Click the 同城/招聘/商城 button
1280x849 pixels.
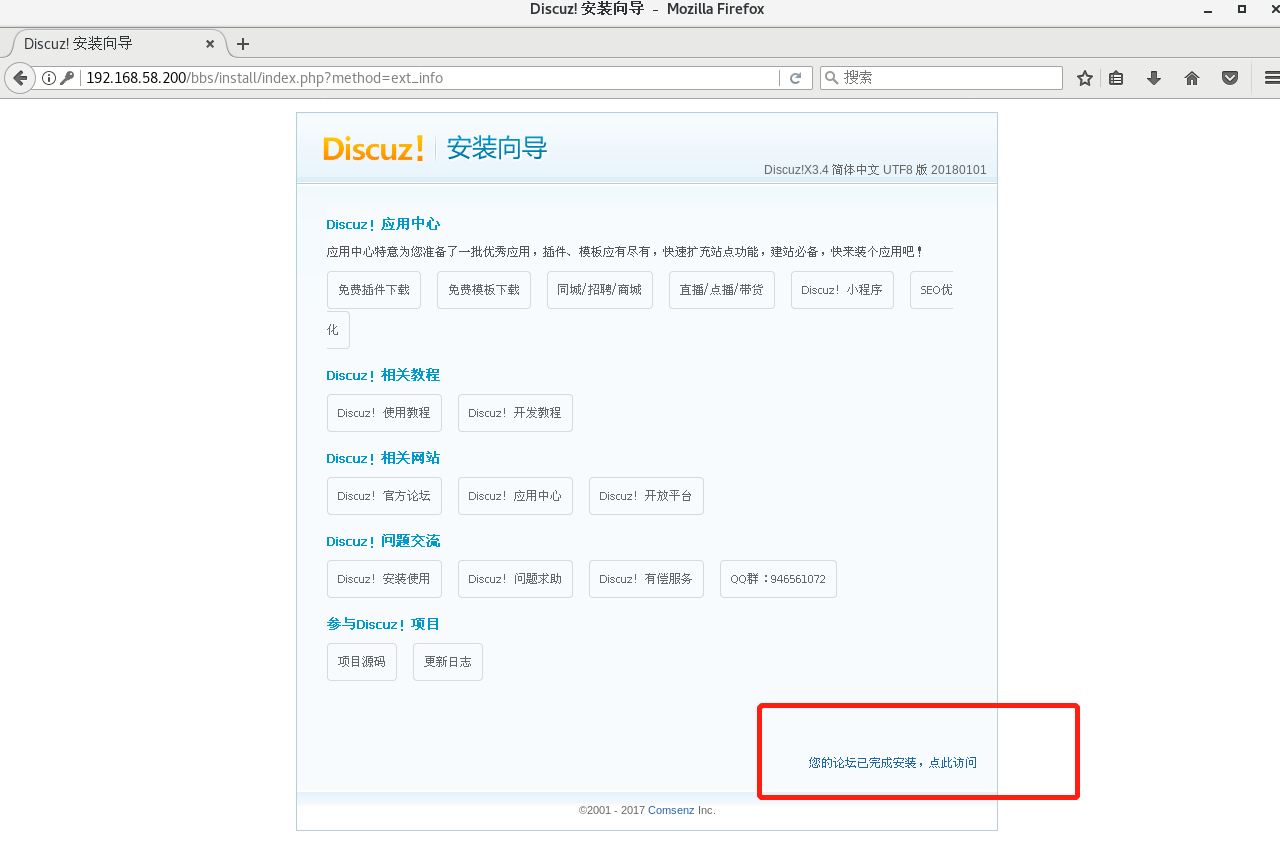600,290
